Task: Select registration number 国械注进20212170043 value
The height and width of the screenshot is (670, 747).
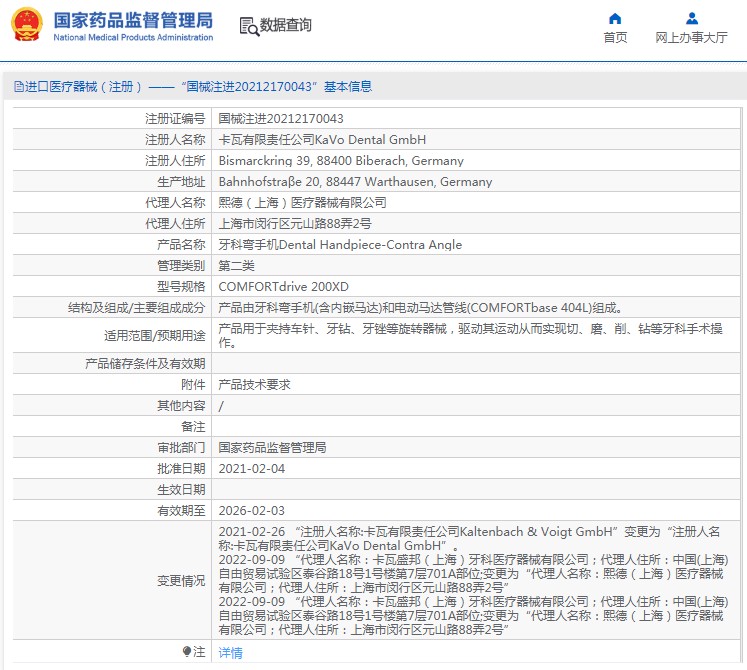Action: [x=281, y=119]
